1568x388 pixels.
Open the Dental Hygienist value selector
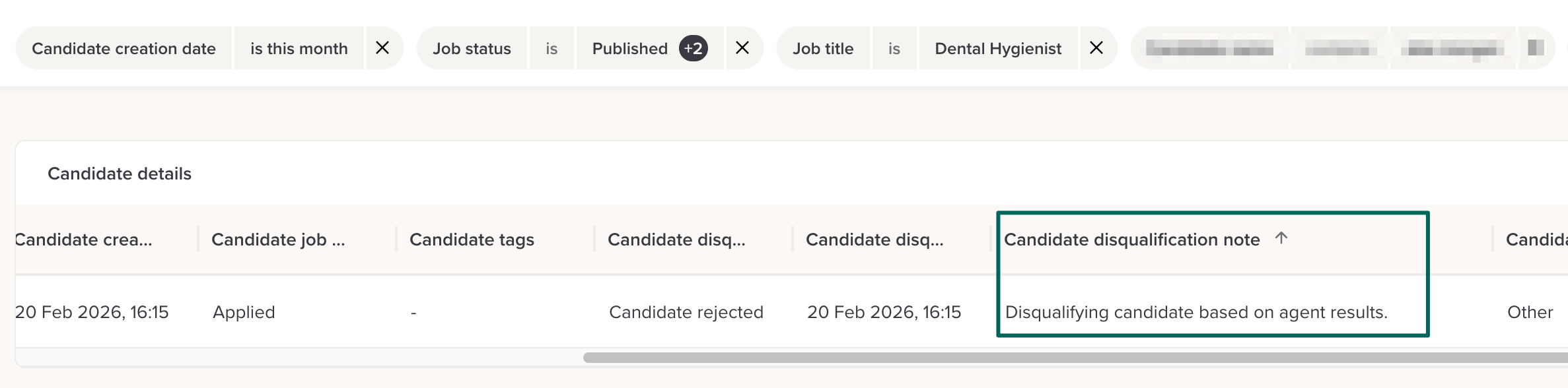[x=998, y=48]
